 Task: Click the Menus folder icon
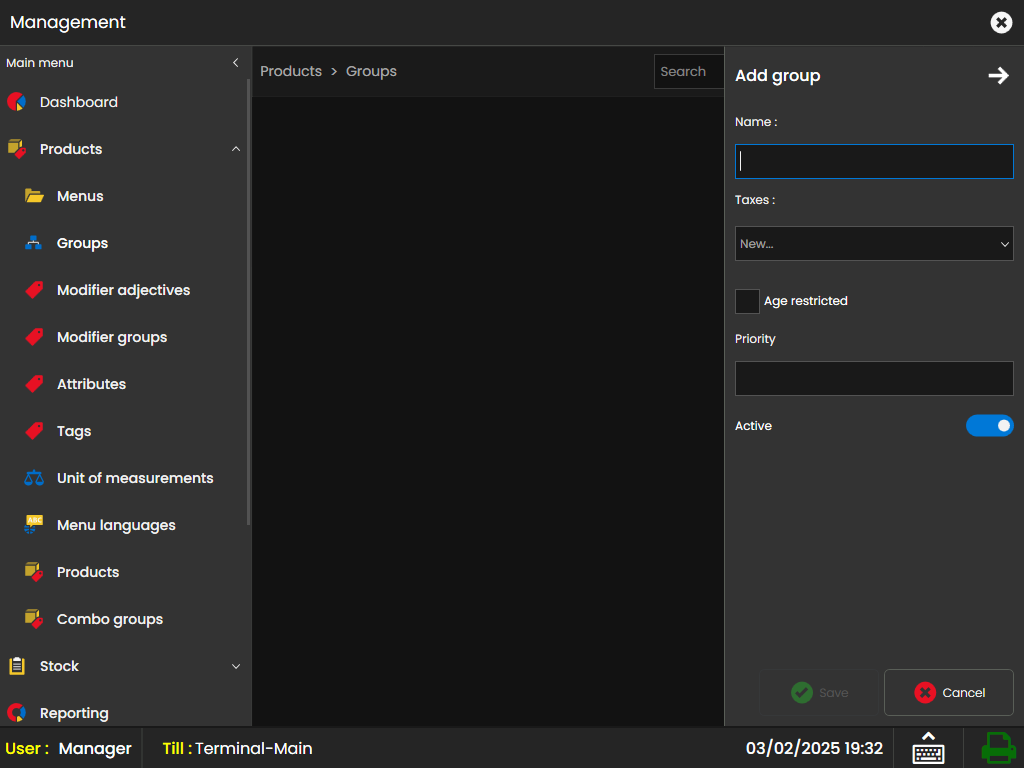pos(34,196)
